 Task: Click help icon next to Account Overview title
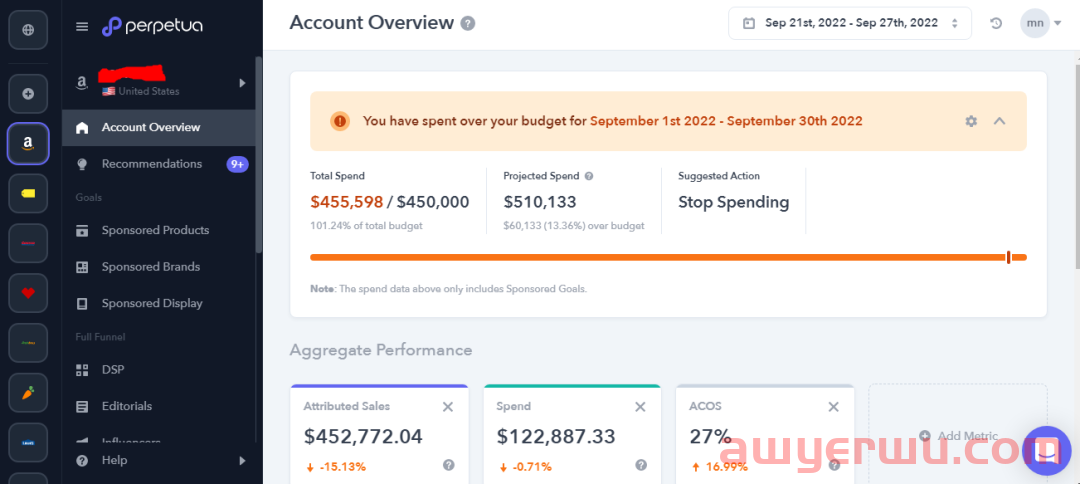click(468, 24)
